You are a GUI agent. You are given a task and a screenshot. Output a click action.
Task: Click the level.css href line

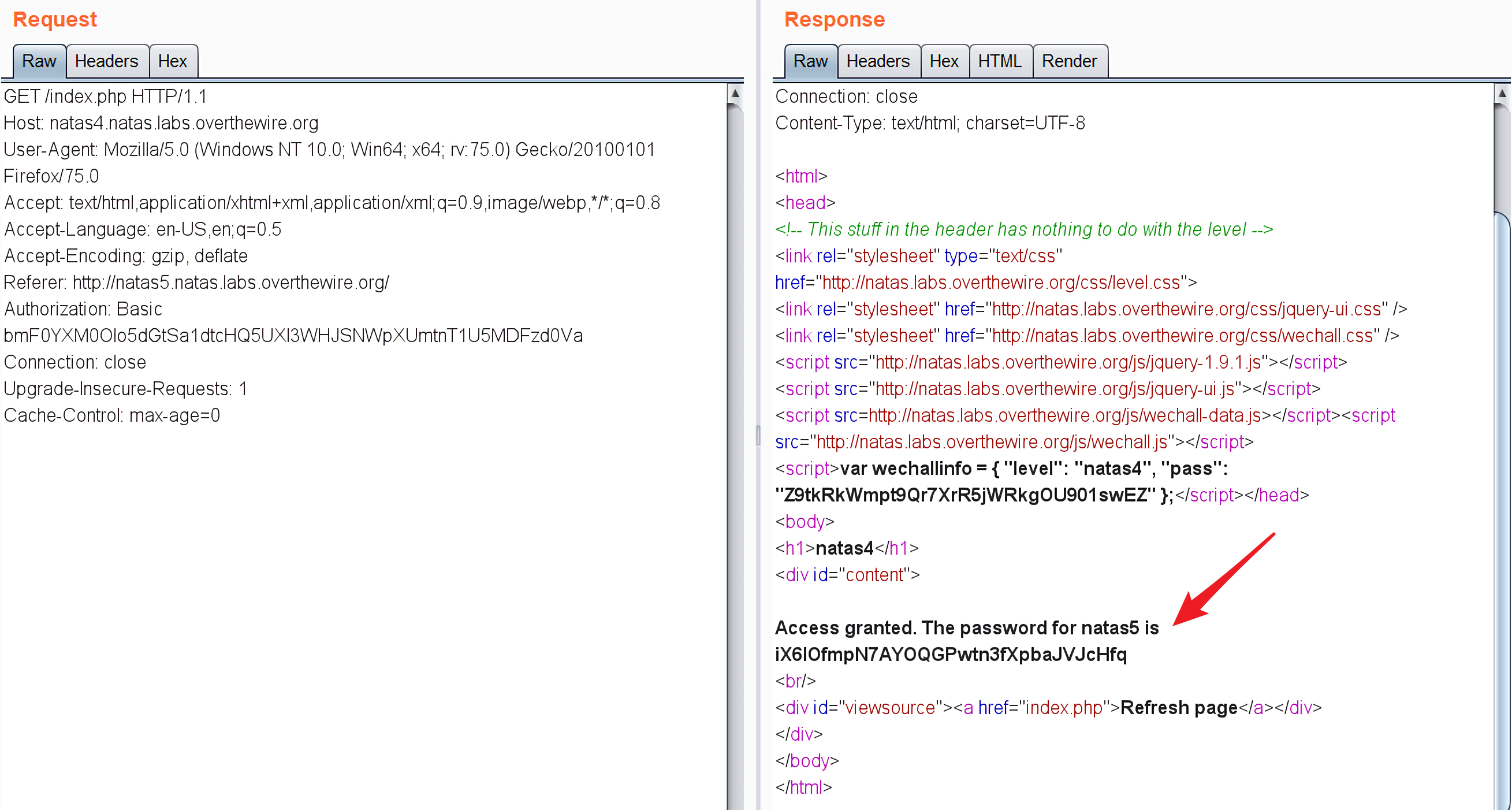pos(986,283)
